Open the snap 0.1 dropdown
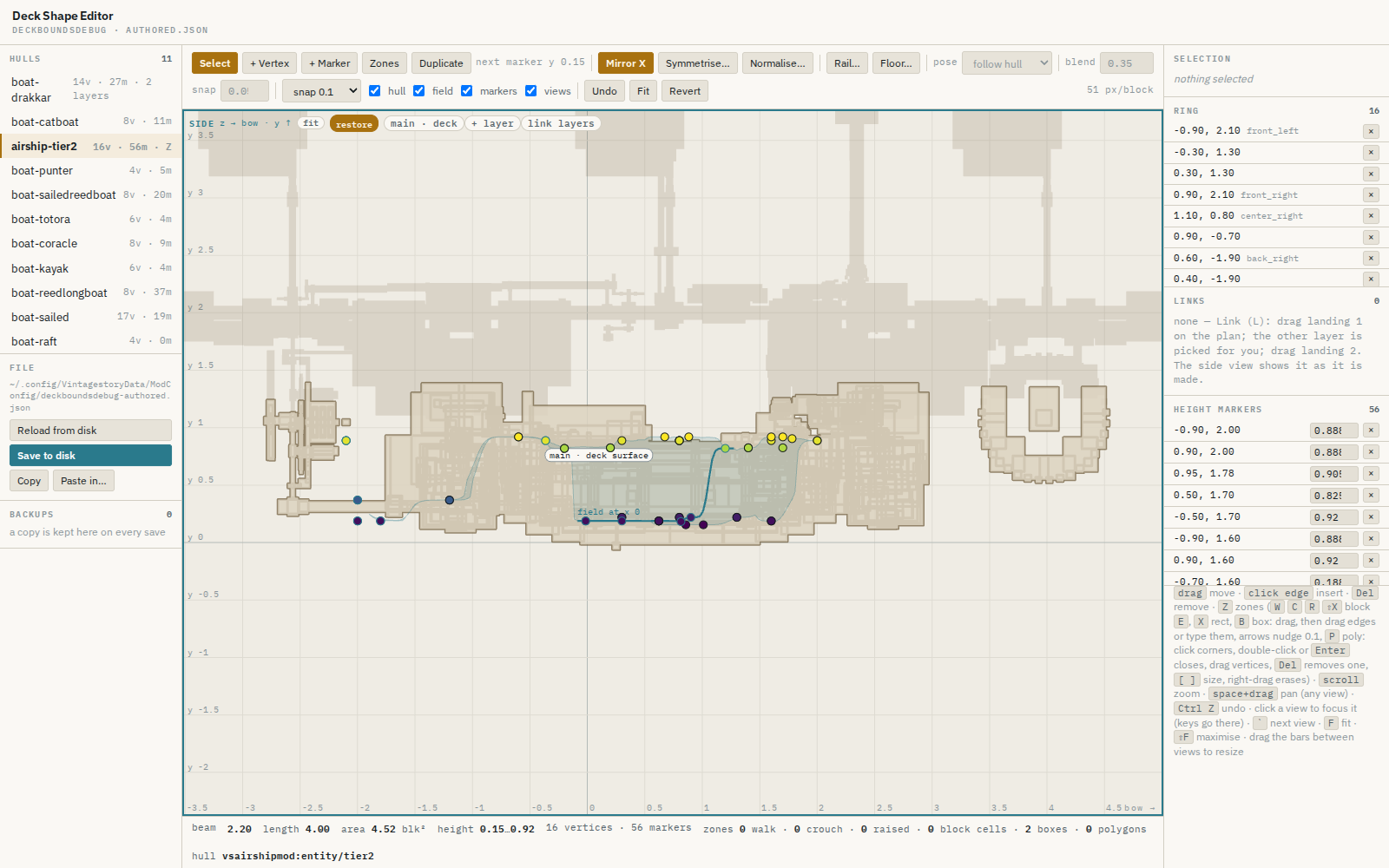The width and height of the screenshot is (1389, 868). coord(321,91)
